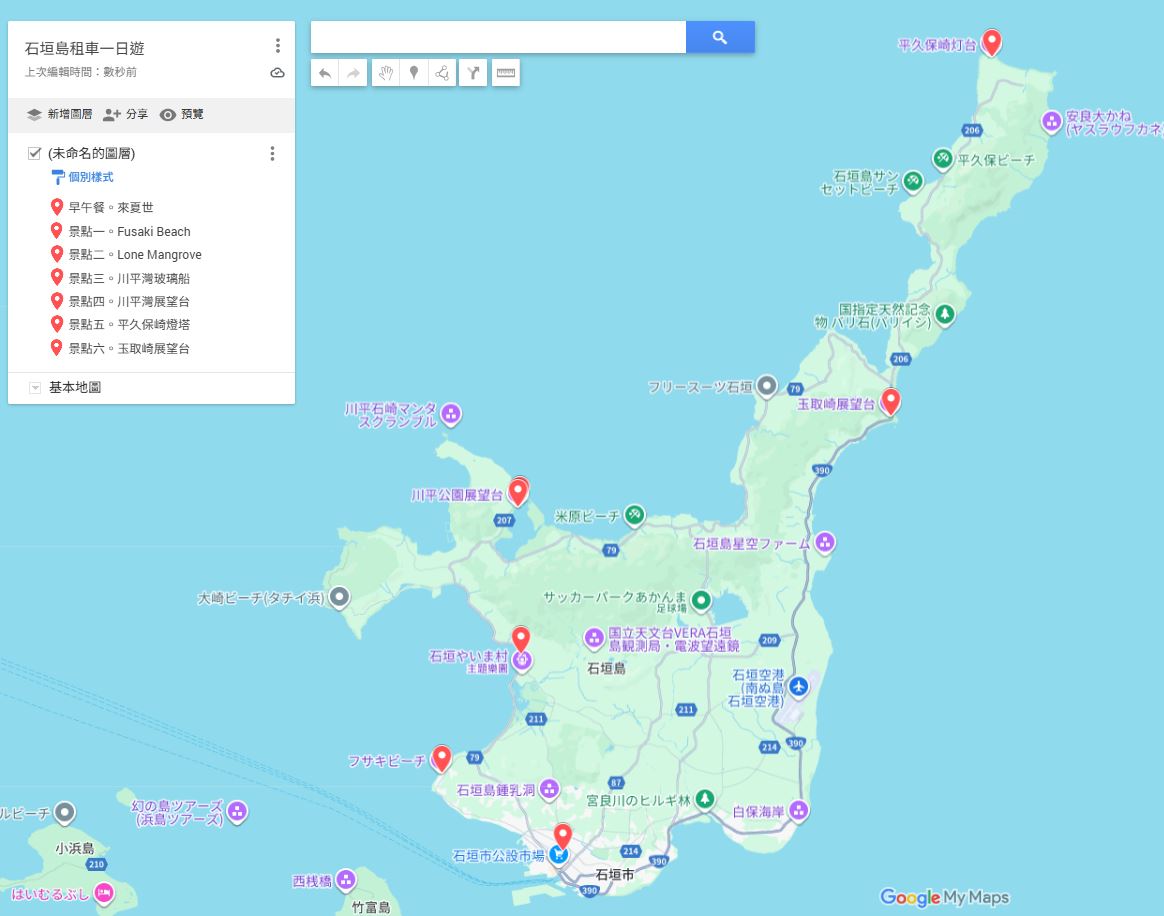The image size is (1164, 916).
Task: Click the 国立天文台VERA marker icon
Action: pos(594,638)
